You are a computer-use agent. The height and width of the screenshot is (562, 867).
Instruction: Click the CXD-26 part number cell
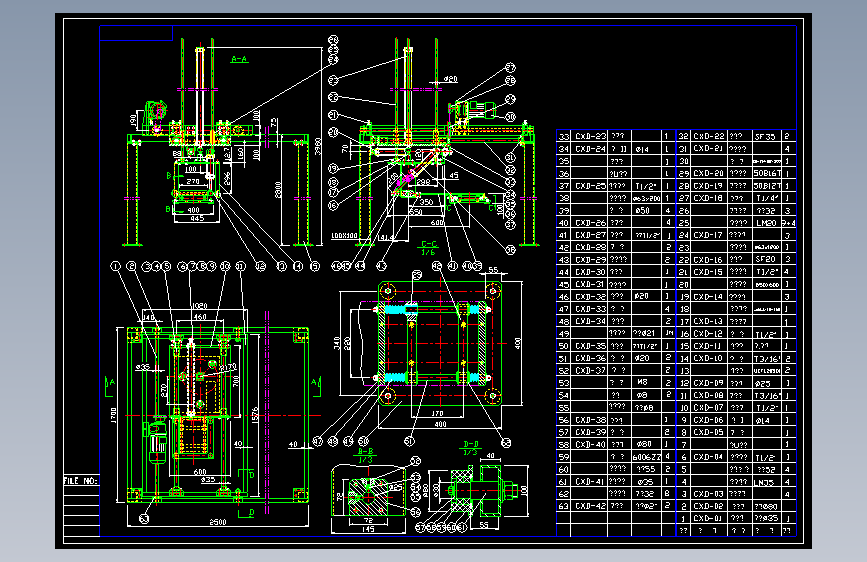[591, 223]
